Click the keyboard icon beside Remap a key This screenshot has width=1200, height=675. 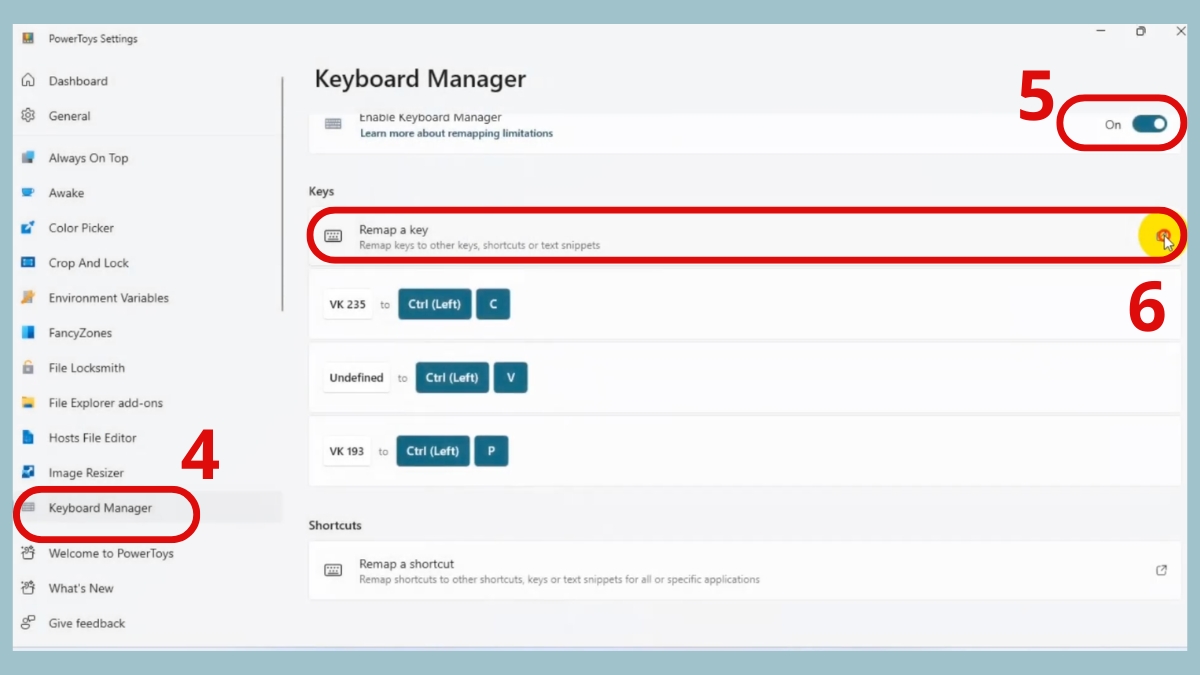(x=333, y=234)
